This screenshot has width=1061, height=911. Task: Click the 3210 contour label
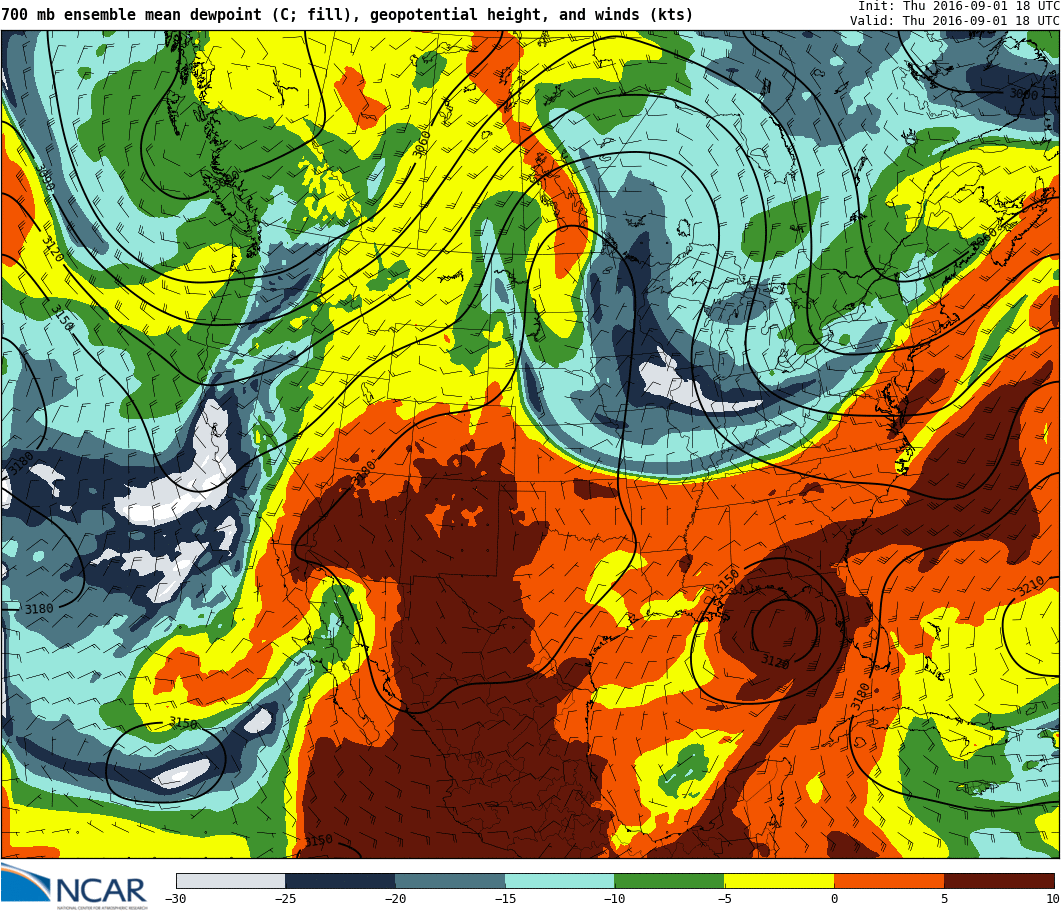1030,586
